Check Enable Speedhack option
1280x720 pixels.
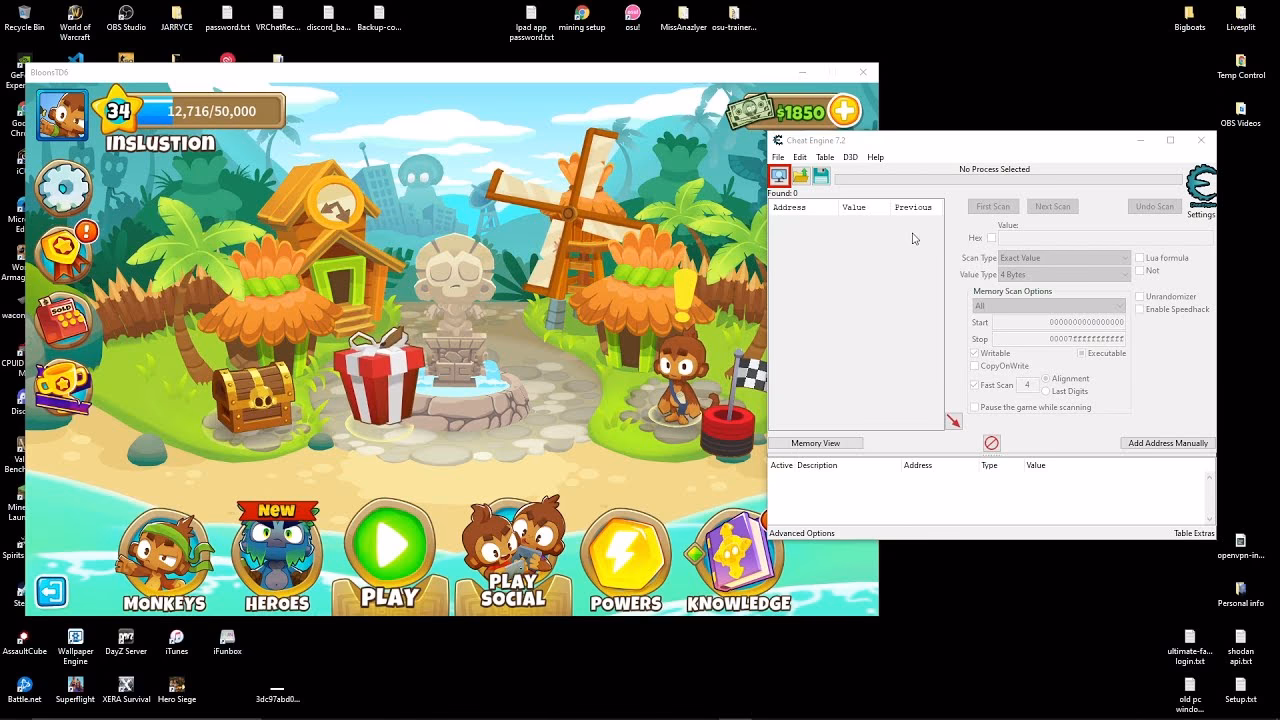pos(1139,310)
